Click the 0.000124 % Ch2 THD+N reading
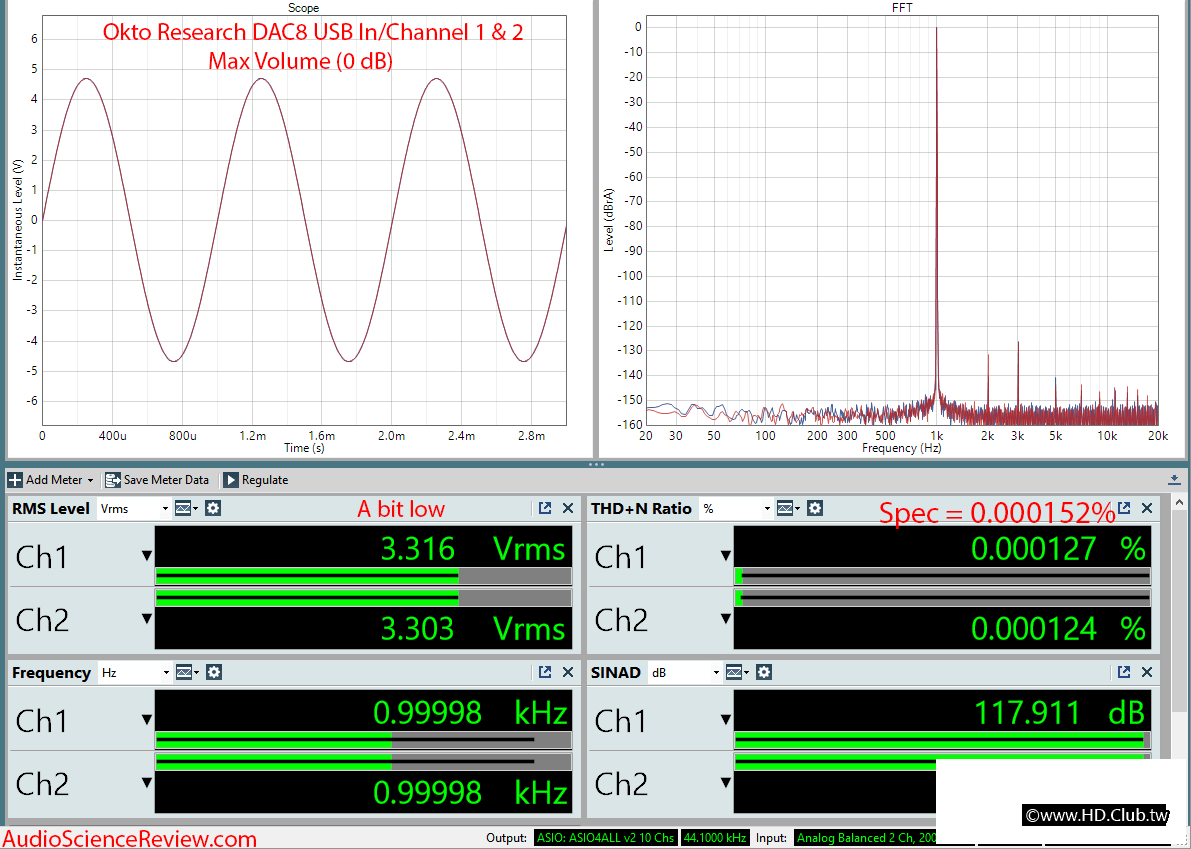Screen dimensions: 1191x849 pos(1058,628)
